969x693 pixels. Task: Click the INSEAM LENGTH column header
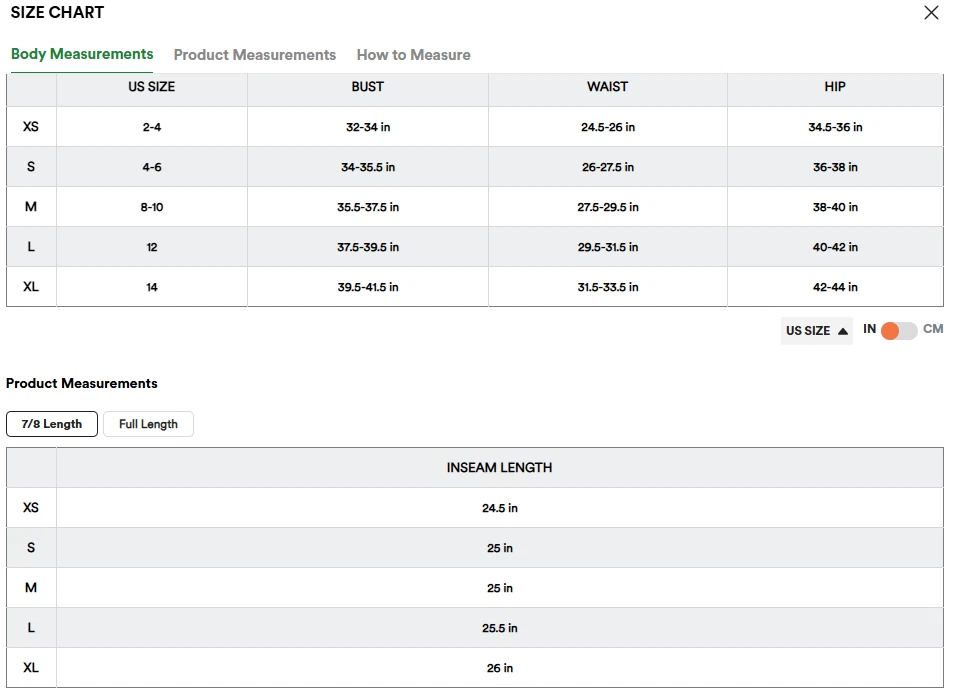pos(499,468)
